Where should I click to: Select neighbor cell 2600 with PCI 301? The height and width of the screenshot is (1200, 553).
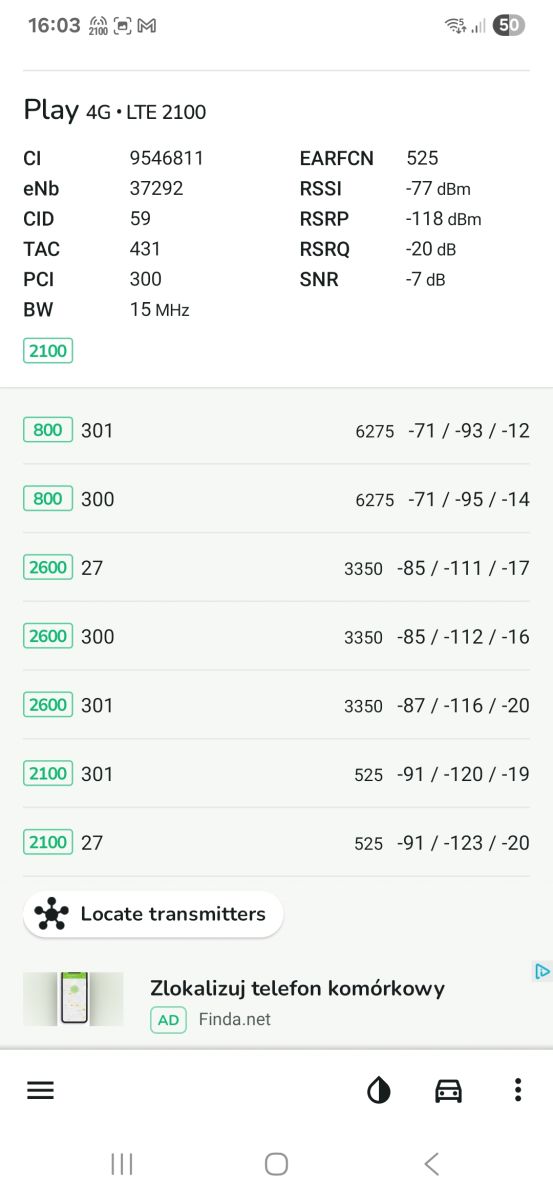point(276,705)
